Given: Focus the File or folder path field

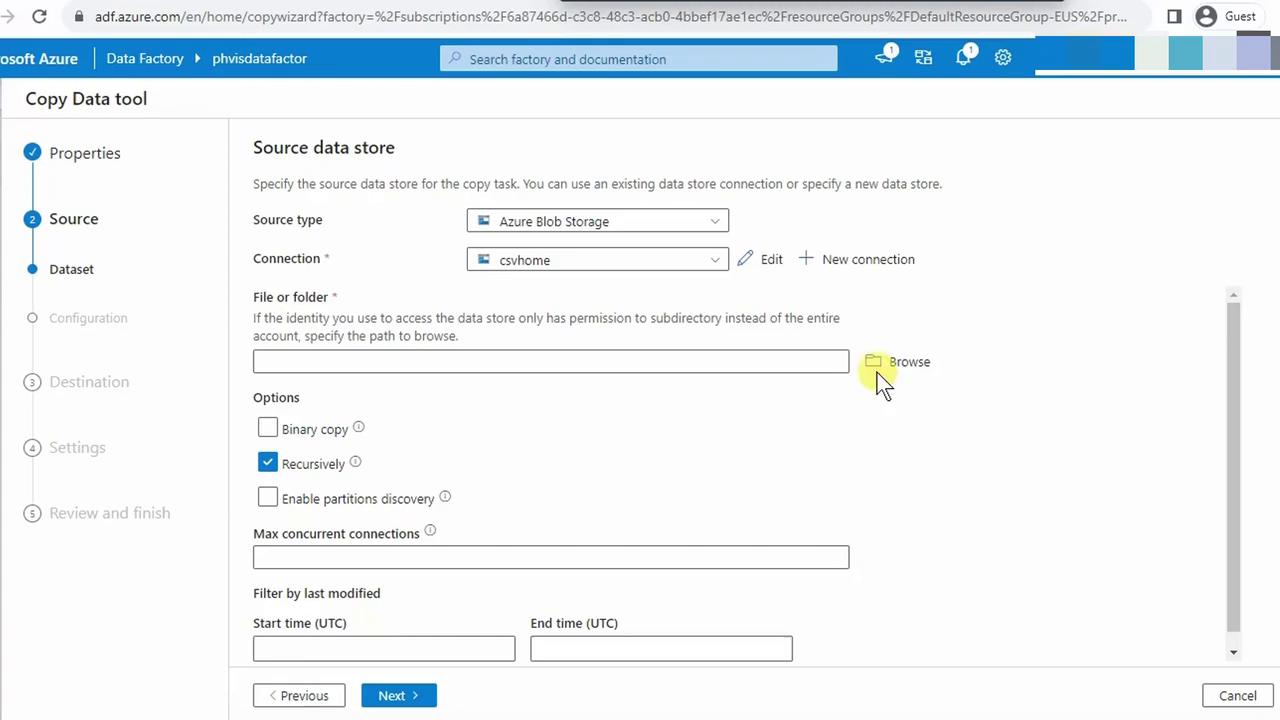Looking at the screenshot, I should click(550, 361).
